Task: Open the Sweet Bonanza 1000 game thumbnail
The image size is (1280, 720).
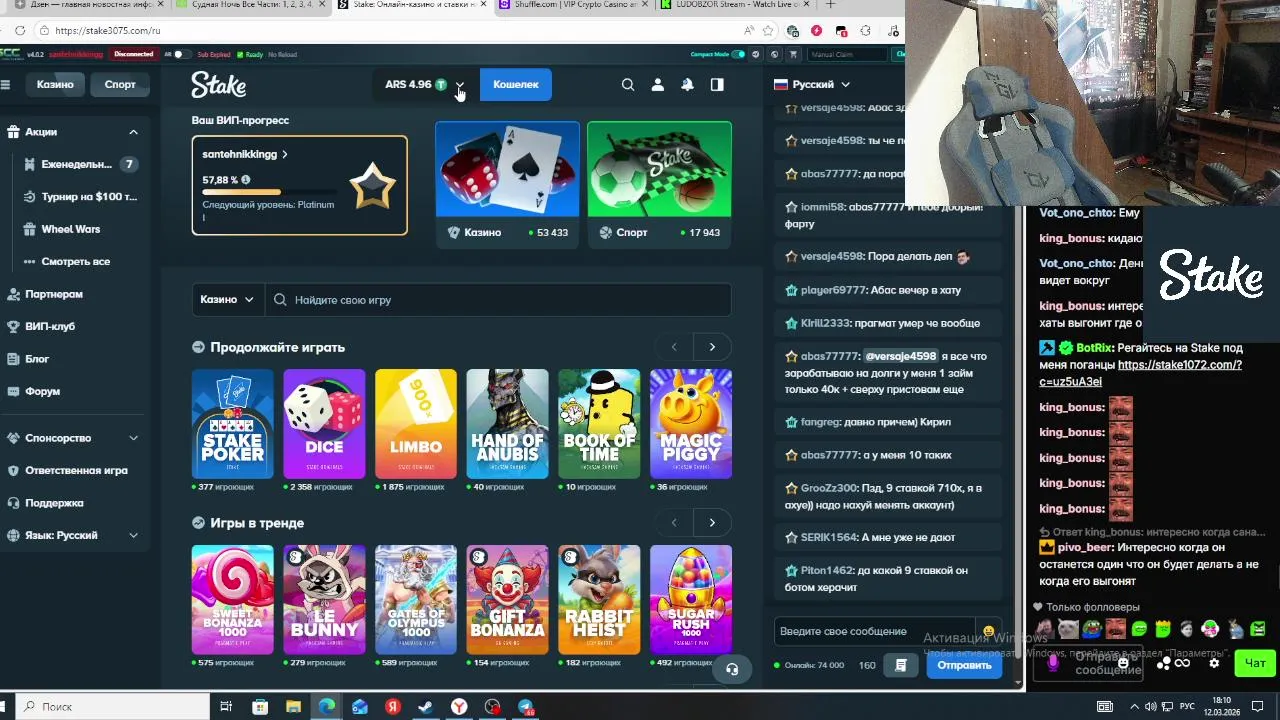Action: click(x=232, y=600)
